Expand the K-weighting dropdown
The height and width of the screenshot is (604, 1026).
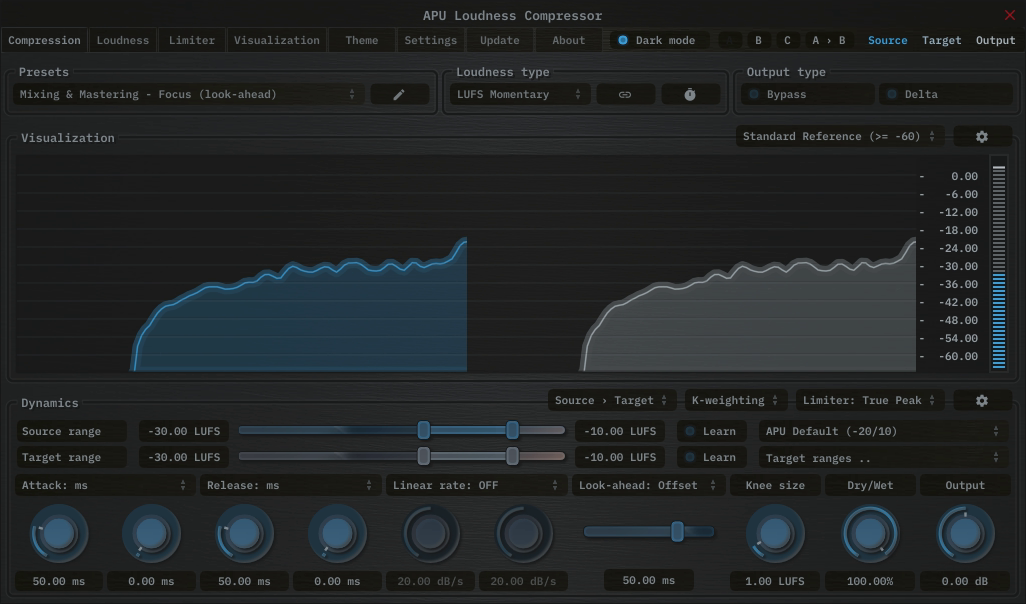(x=735, y=400)
